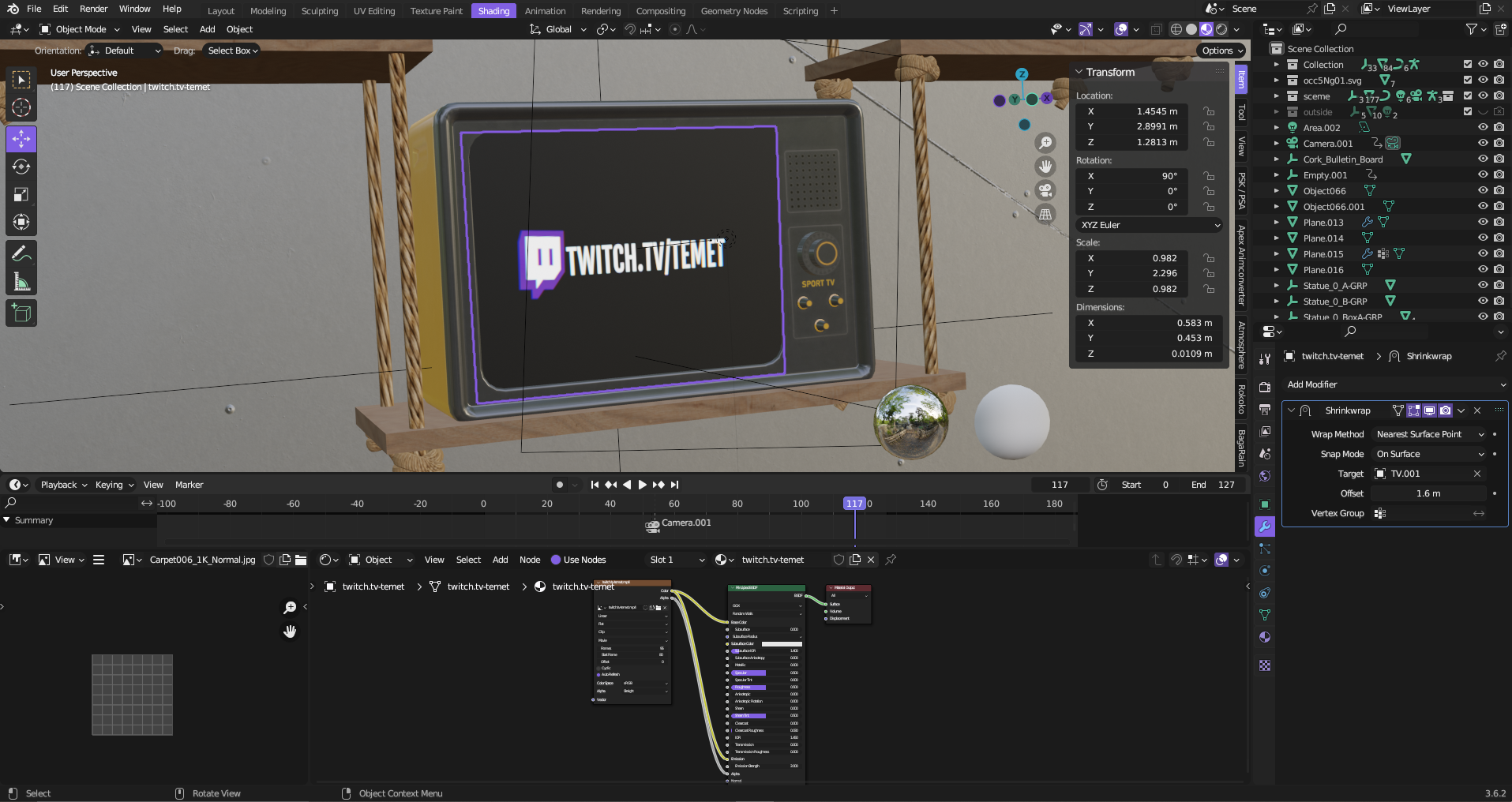
Task: Open the Compositing workspace tab
Action: click(x=661, y=11)
